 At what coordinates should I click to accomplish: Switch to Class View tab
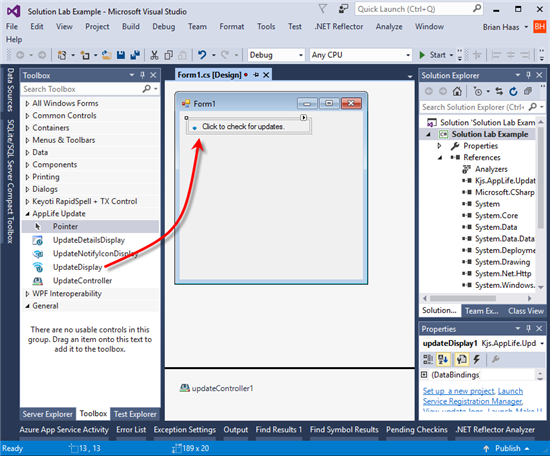pos(526,311)
